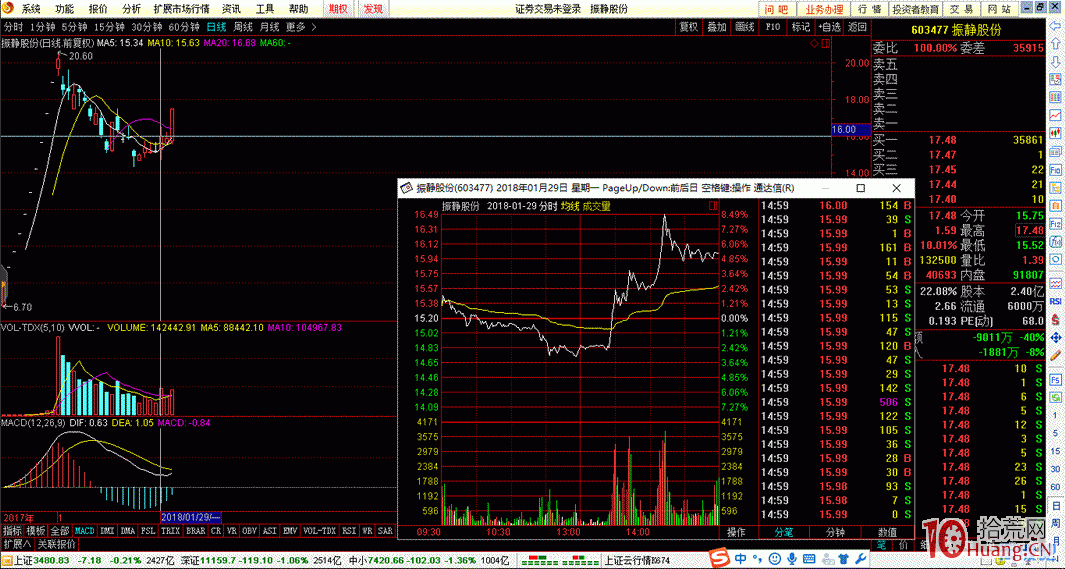Select the 数值 tab in the popup
1065x569 pixels.
(887, 532)
